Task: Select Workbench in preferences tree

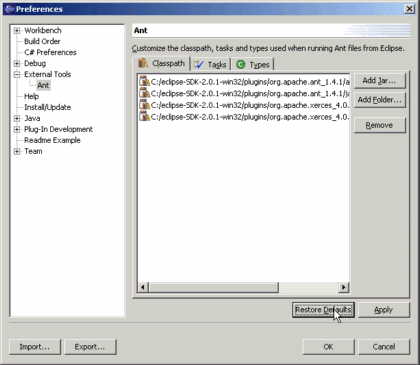Action: click(x=43, y=30)
